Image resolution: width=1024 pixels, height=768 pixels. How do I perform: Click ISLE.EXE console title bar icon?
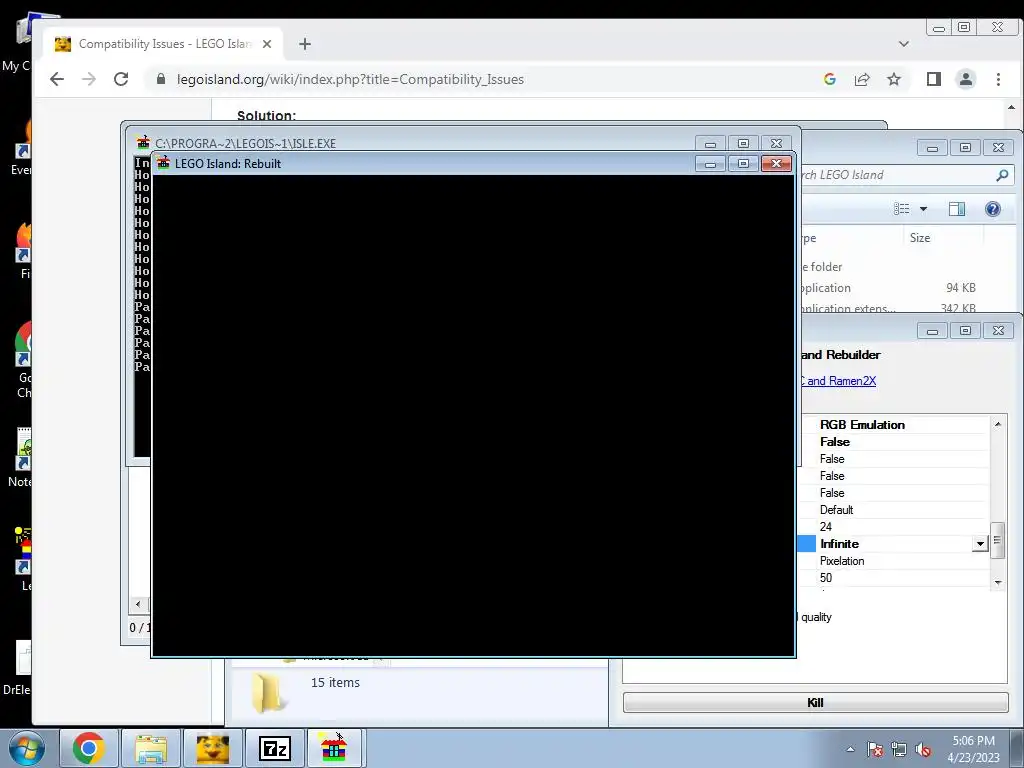tap(143, 143)
